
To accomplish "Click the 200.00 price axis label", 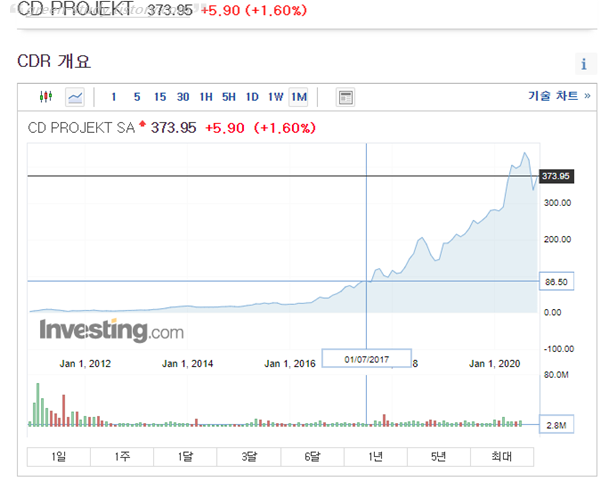I will coord(558,240).
